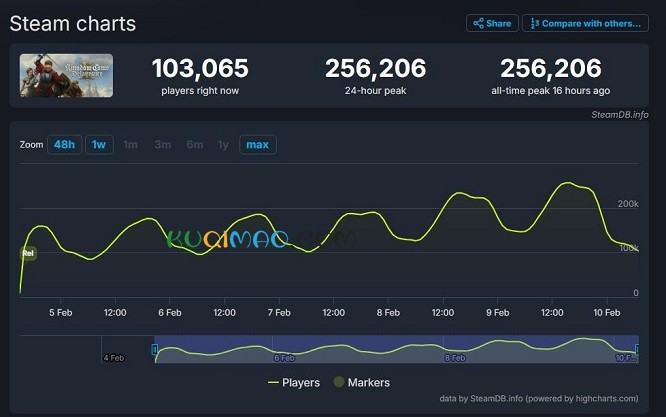
Task: Click the Steam charts heading
Action: [x=73, y=24]
